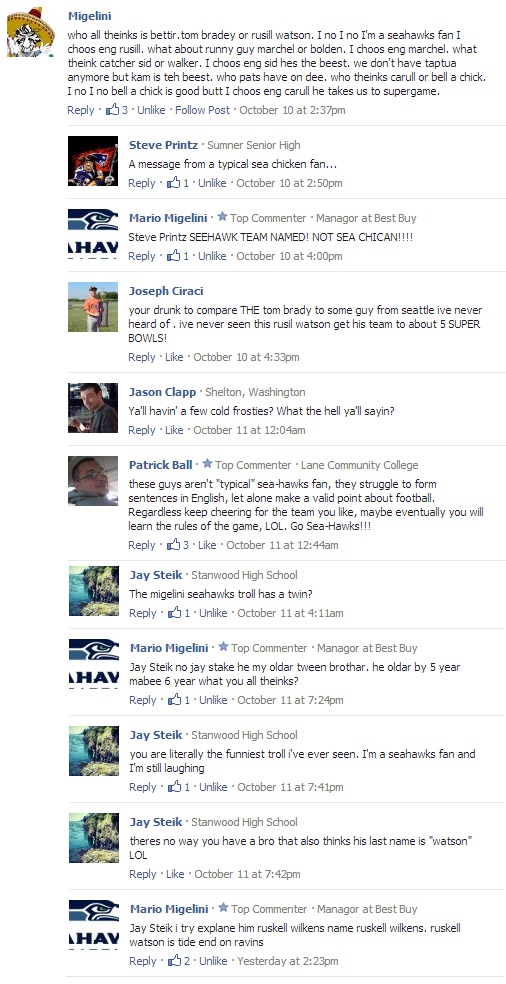
Task: Click thumbs-up icon on 'migelini seahawks troll' comment
Action: pos(175,612)
